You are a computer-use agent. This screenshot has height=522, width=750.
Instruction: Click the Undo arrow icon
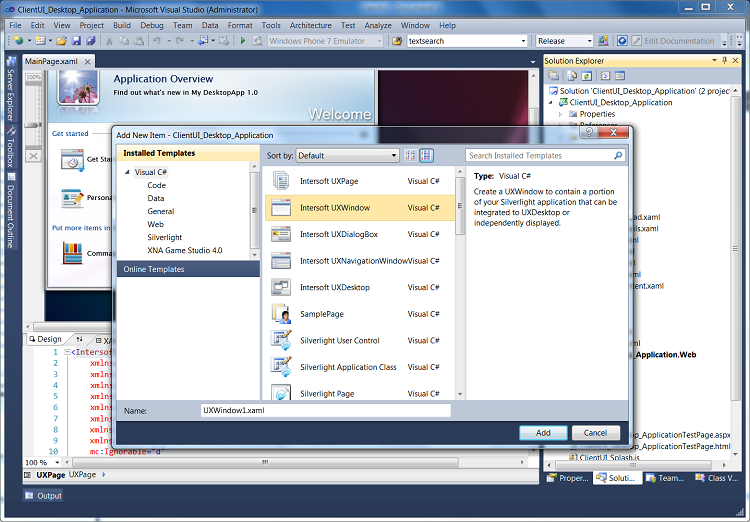coord(157,41)
